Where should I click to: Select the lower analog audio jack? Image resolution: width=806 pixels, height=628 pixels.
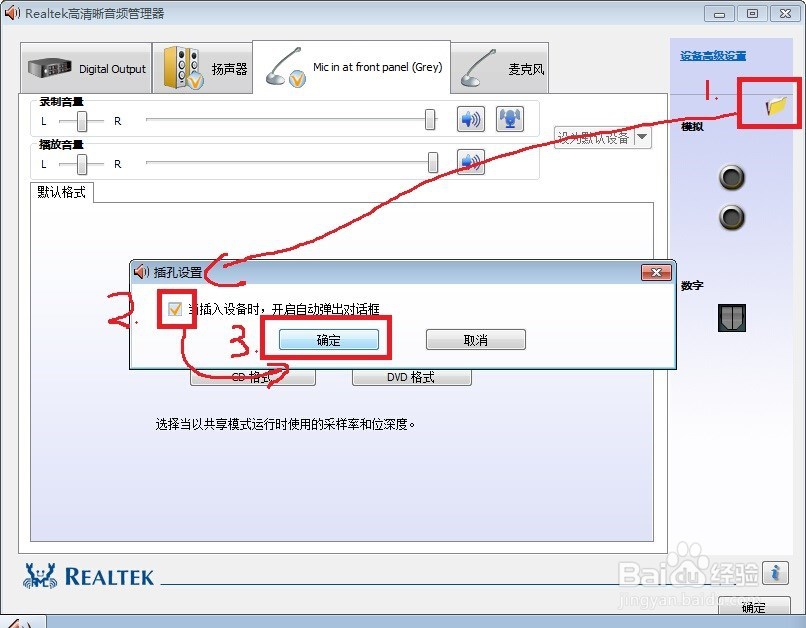[731, 217]
